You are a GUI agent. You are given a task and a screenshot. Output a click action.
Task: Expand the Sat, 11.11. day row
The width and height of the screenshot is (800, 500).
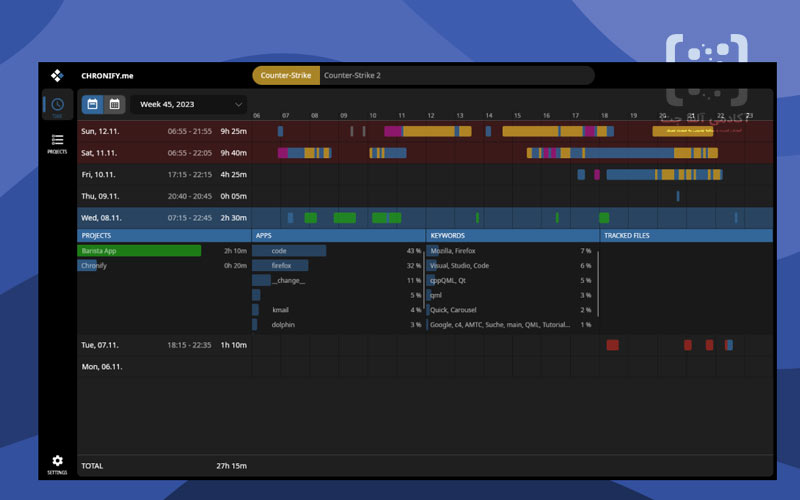[425, 153]
